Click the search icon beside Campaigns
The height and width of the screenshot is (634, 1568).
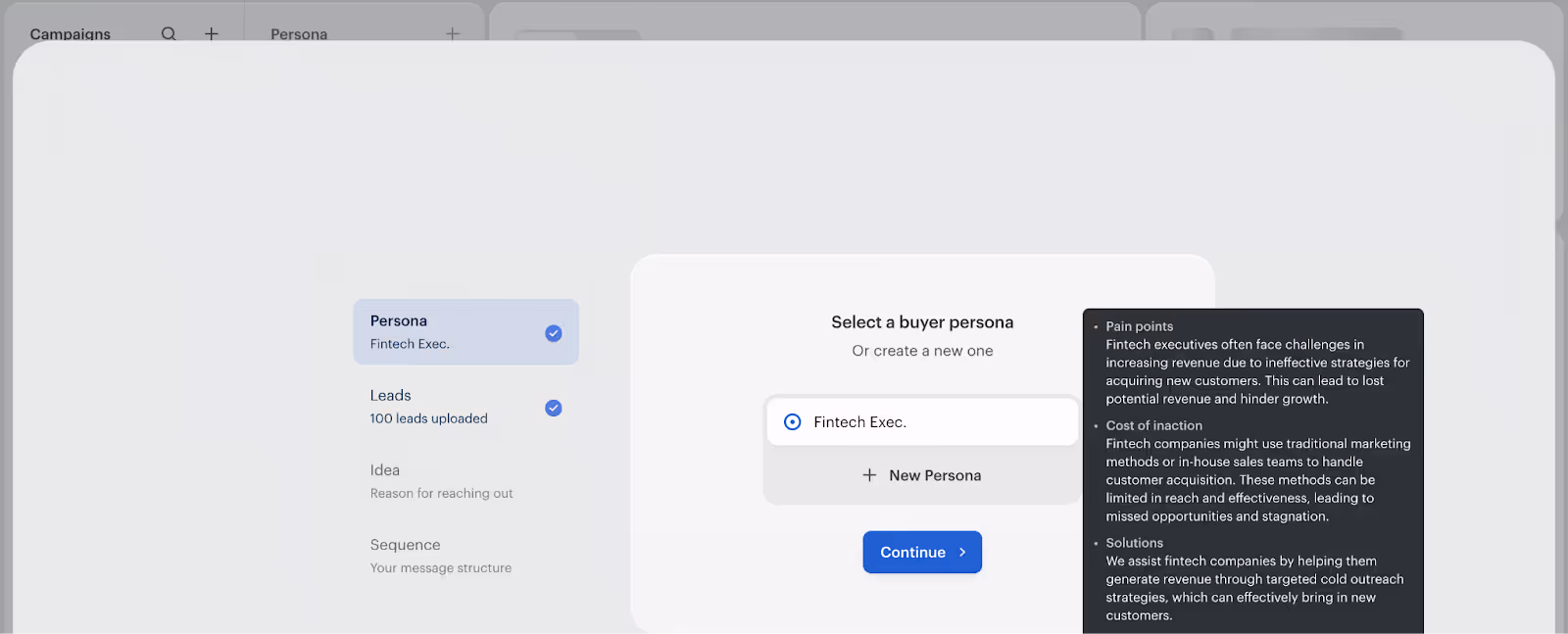169,33
